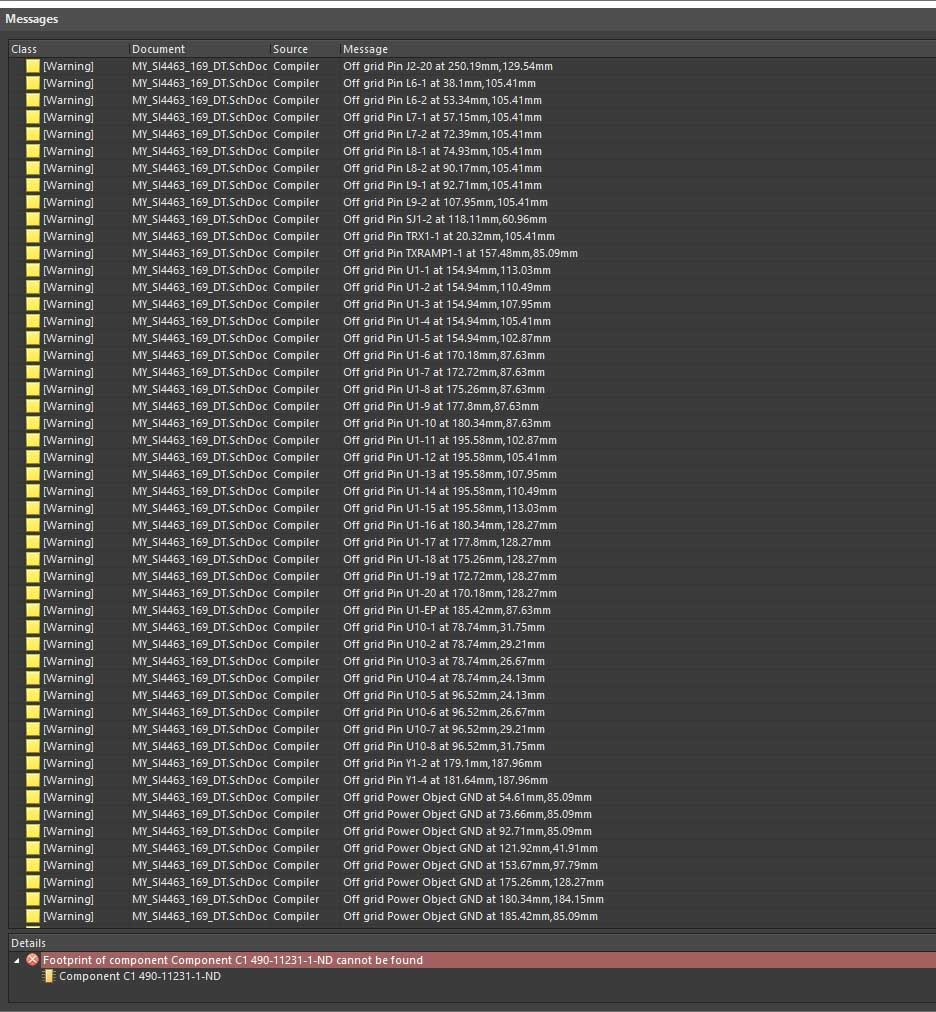Select the 'Footprint of component cannot be found' error
Screen dimensions: 936x1012
pos(232,960)
